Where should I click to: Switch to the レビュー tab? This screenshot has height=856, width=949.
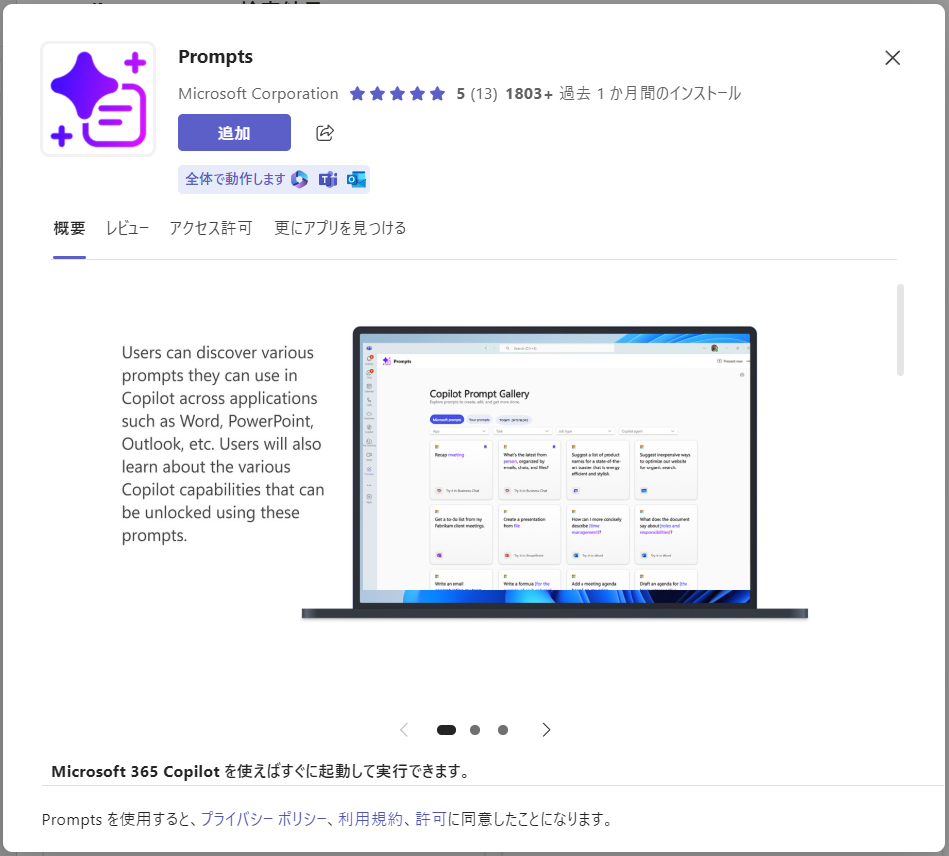127,228
